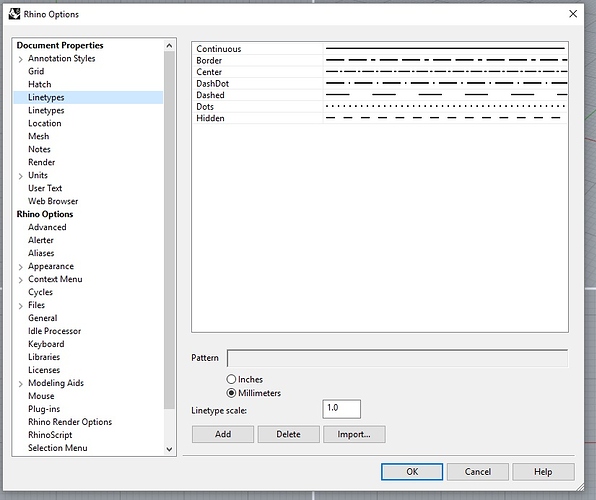The height and width of the screenshot is (500, 596).
Task: Select the Modeling Aids tree item
Action: click(x=56, y=383)
